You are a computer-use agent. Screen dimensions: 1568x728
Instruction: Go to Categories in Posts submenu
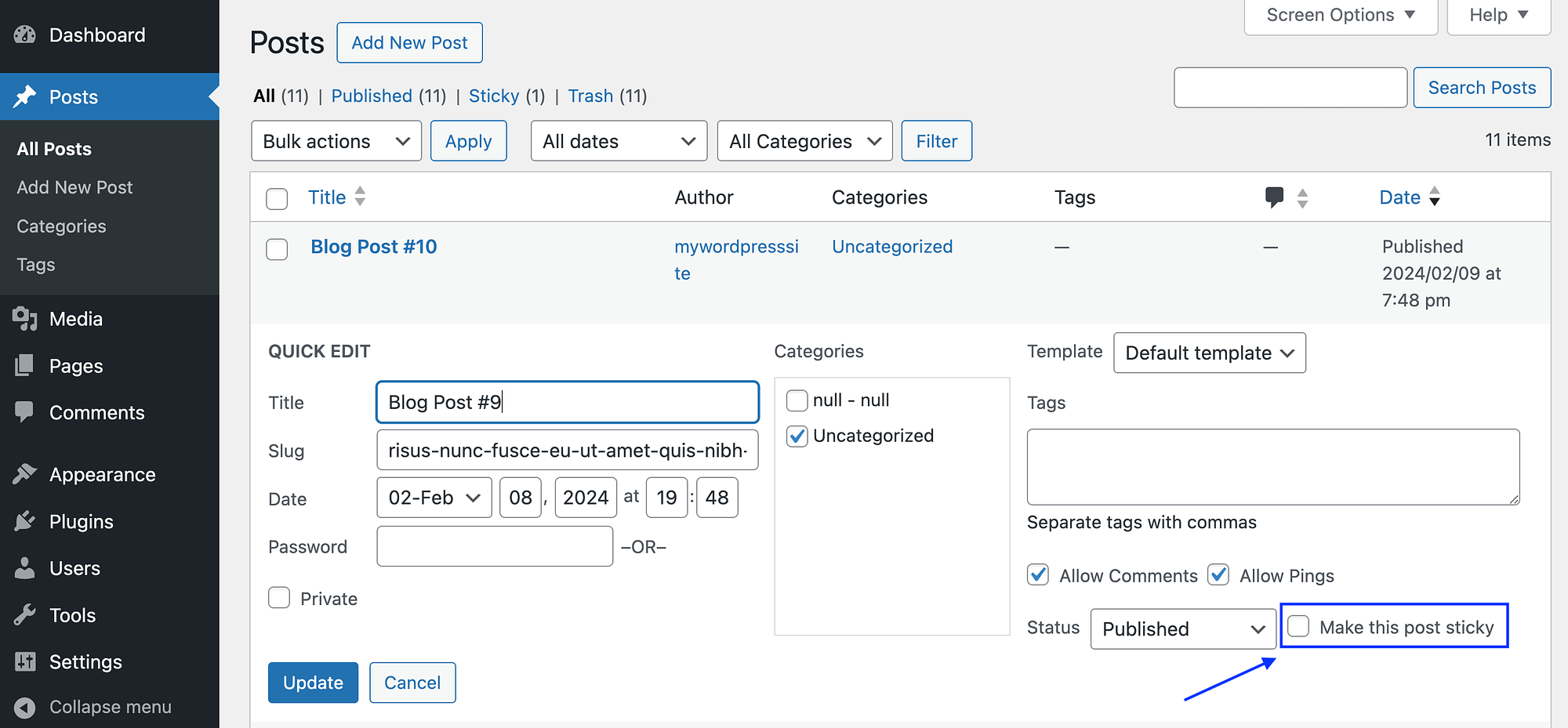61,226
